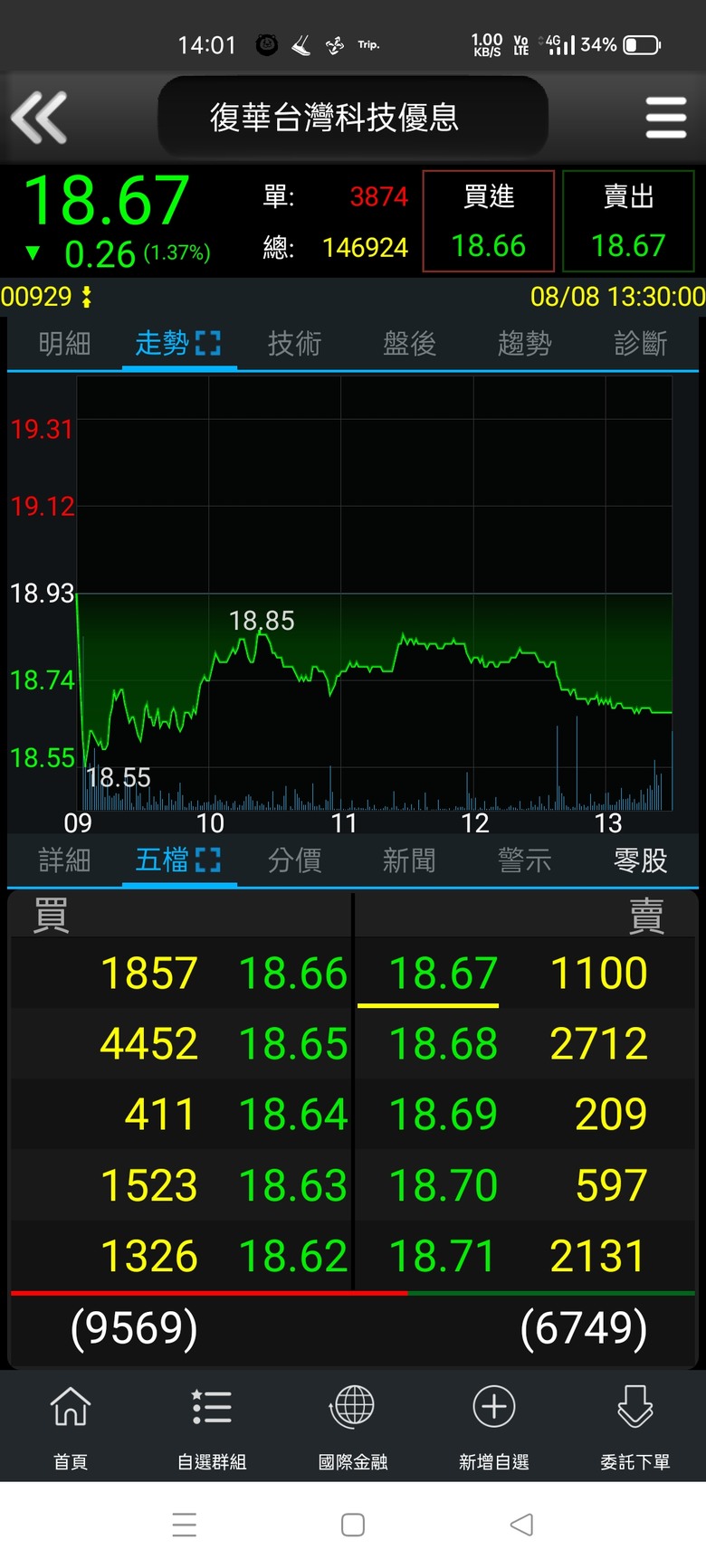Tap the yellow dots icon beside 00929
This screenshot has width=706, height=1568.
[x=87, y=296]
